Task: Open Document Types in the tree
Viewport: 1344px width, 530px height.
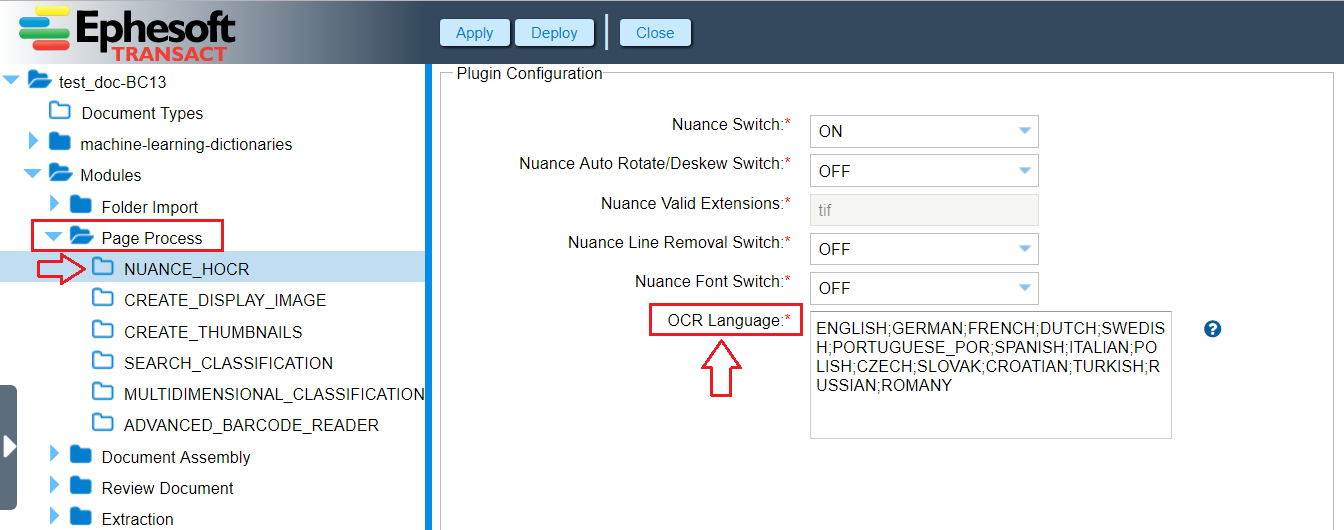Action: click(142, 113)
